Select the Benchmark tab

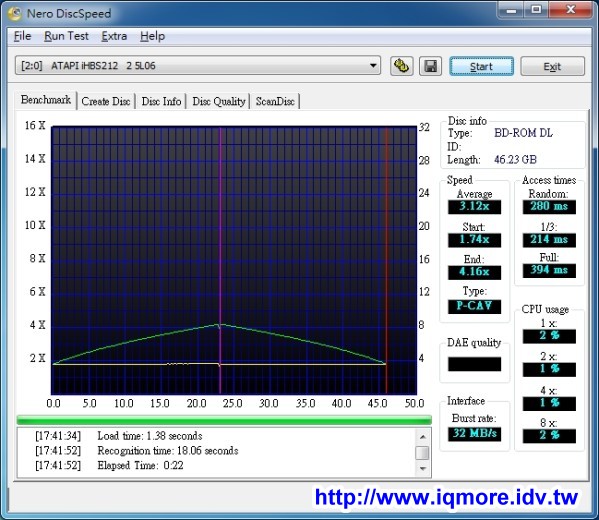(x=46, y=100)
